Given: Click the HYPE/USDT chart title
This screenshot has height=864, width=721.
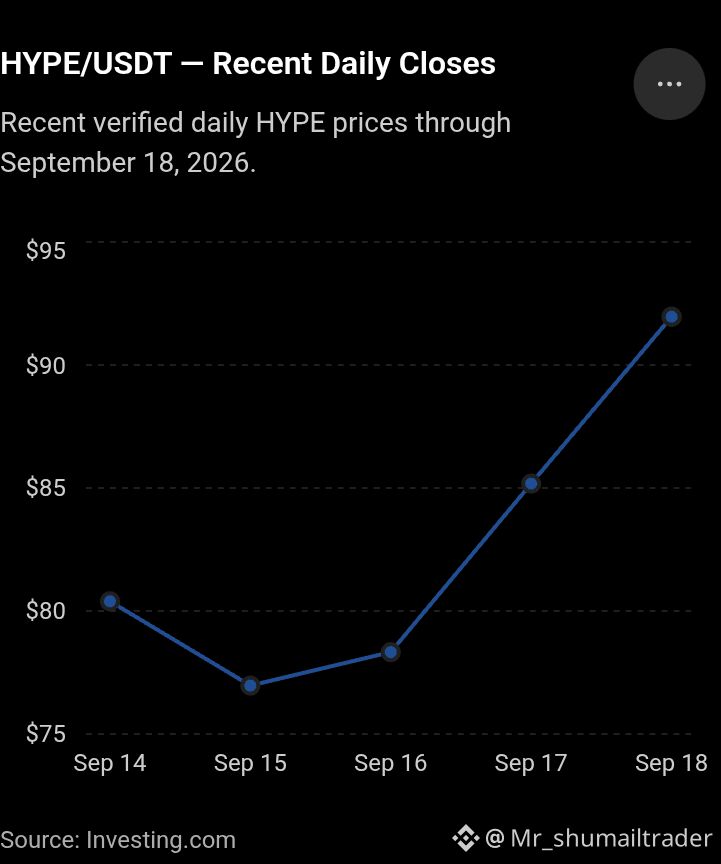Looking at the screenshot, I should pos(248,63).
